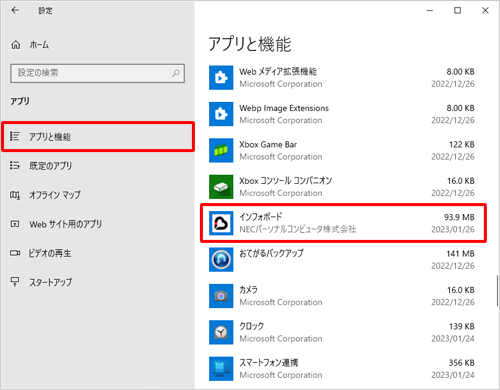Maximize the Settings window

coord(458,10)
